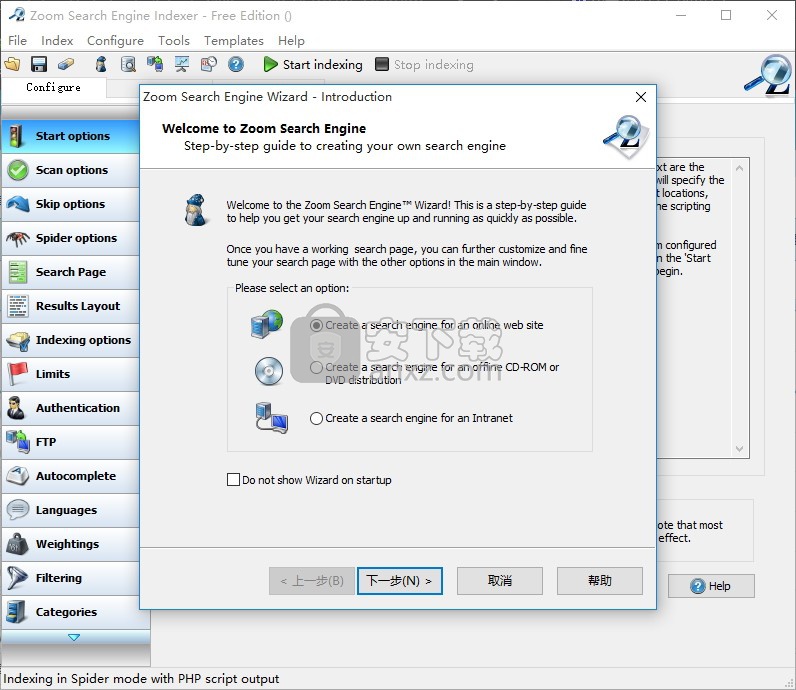796x690 pixels.
Task: Open Indexing options in sidebar
Action: coord(71,340)
